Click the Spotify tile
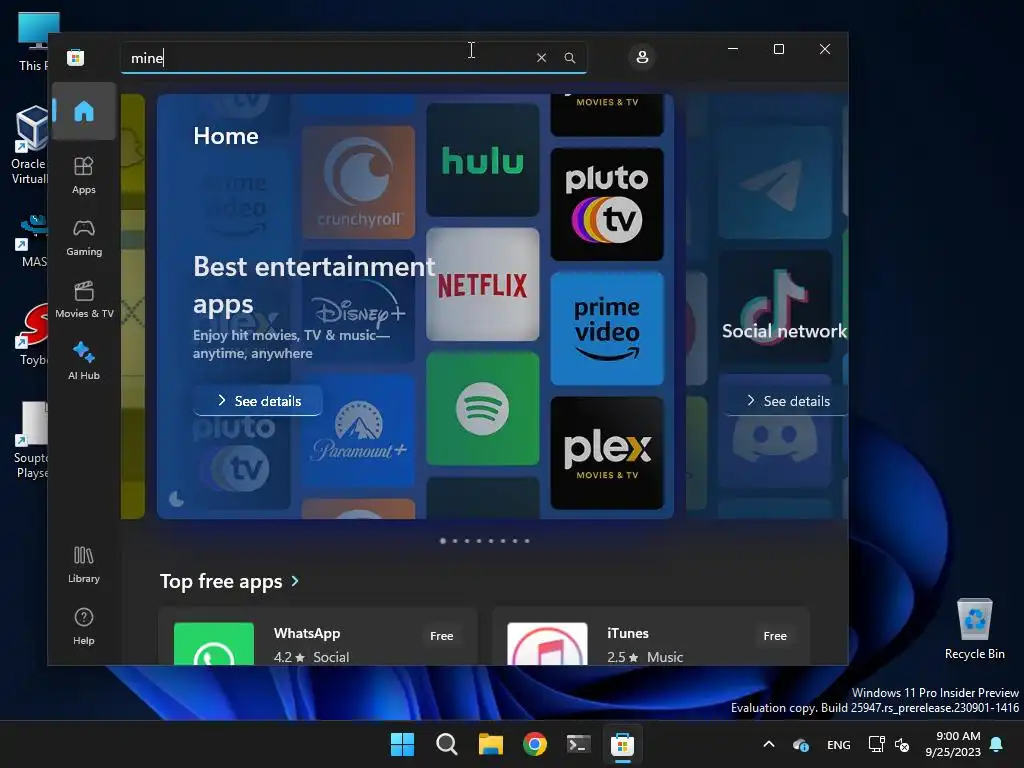The image size is (1024, 768). pos(483,409)
